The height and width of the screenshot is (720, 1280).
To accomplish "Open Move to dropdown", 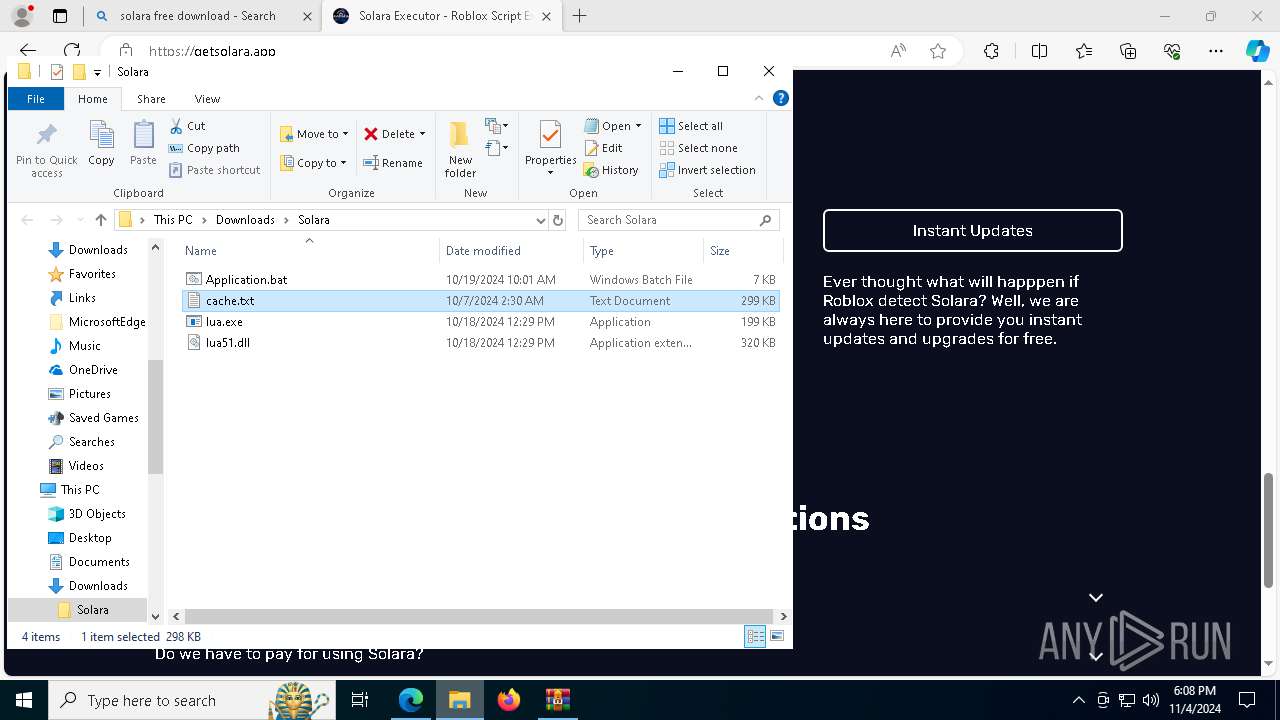I will 314,134.
